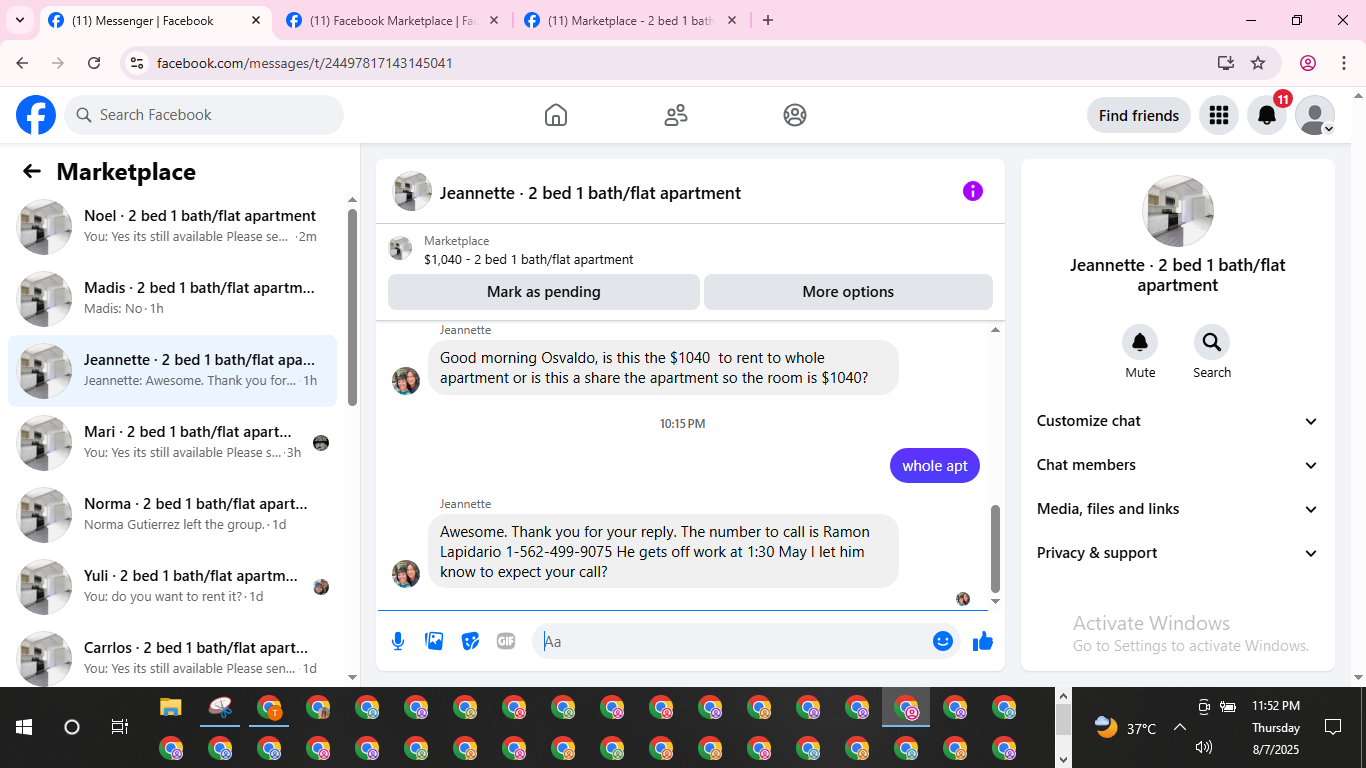Open Madis conversation in the list
Viewport: 1366px width, 768px height.
click(x=173, y=299)
